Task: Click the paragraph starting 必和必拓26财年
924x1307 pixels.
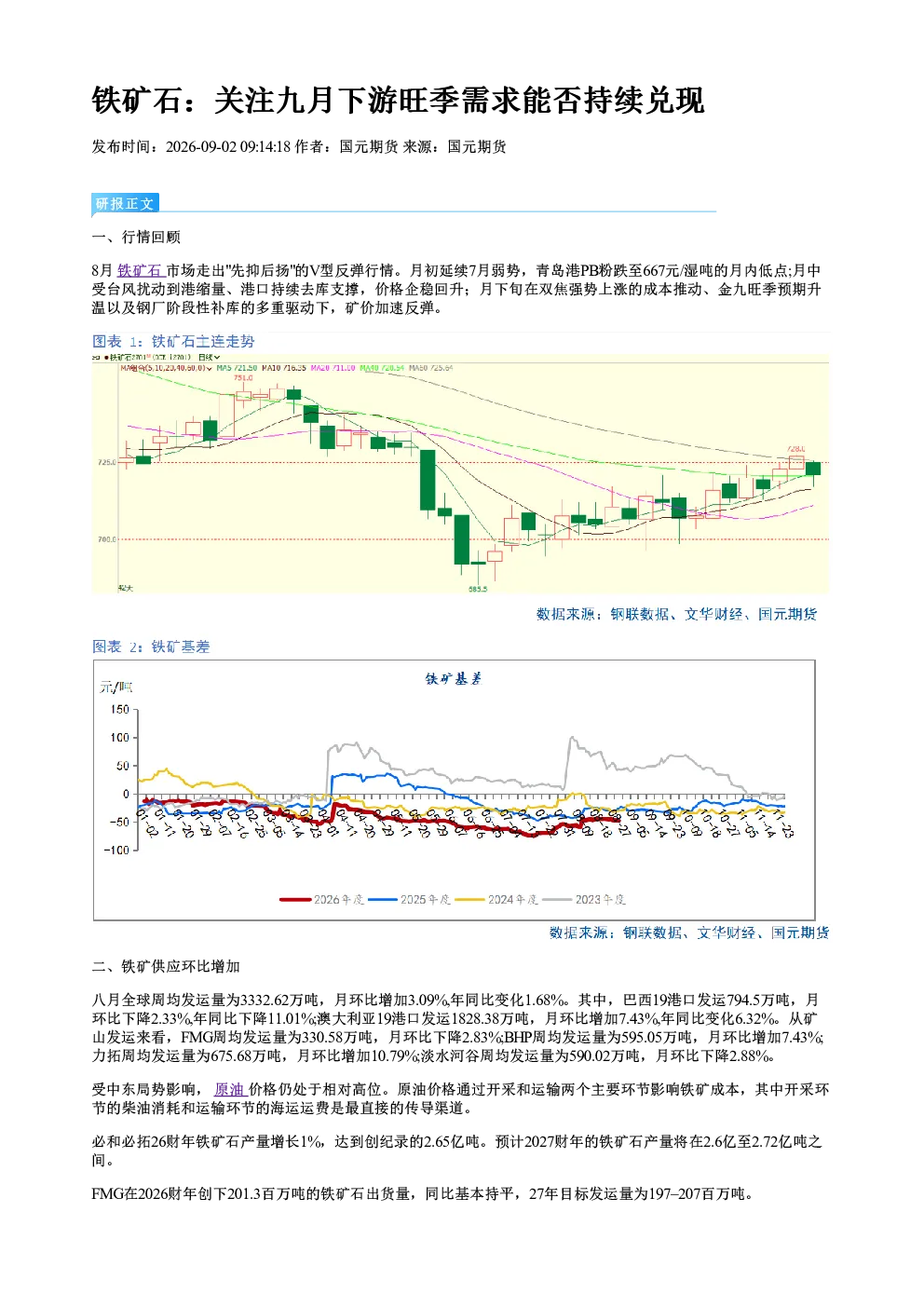Action: tap(456, 1150)
